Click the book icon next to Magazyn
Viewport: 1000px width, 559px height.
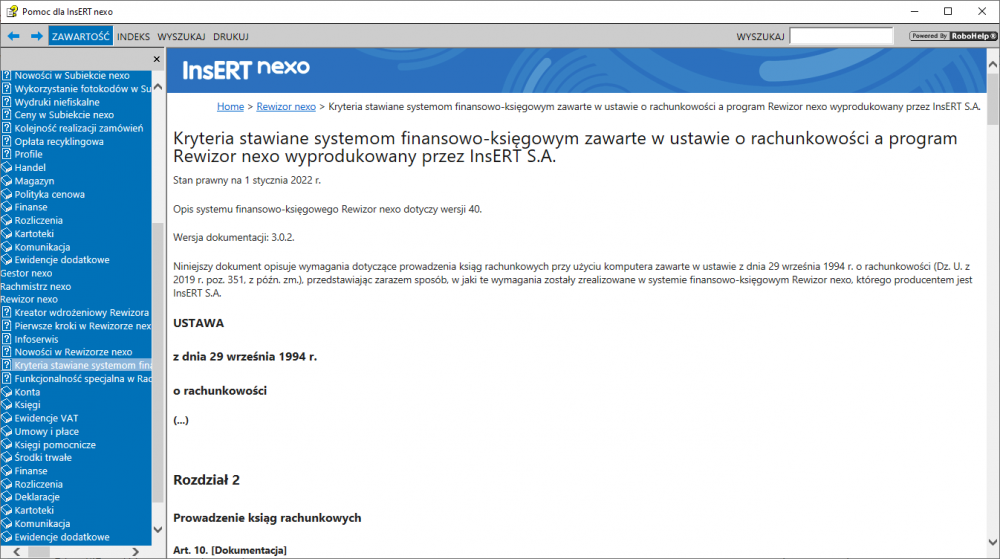point(6,181)
